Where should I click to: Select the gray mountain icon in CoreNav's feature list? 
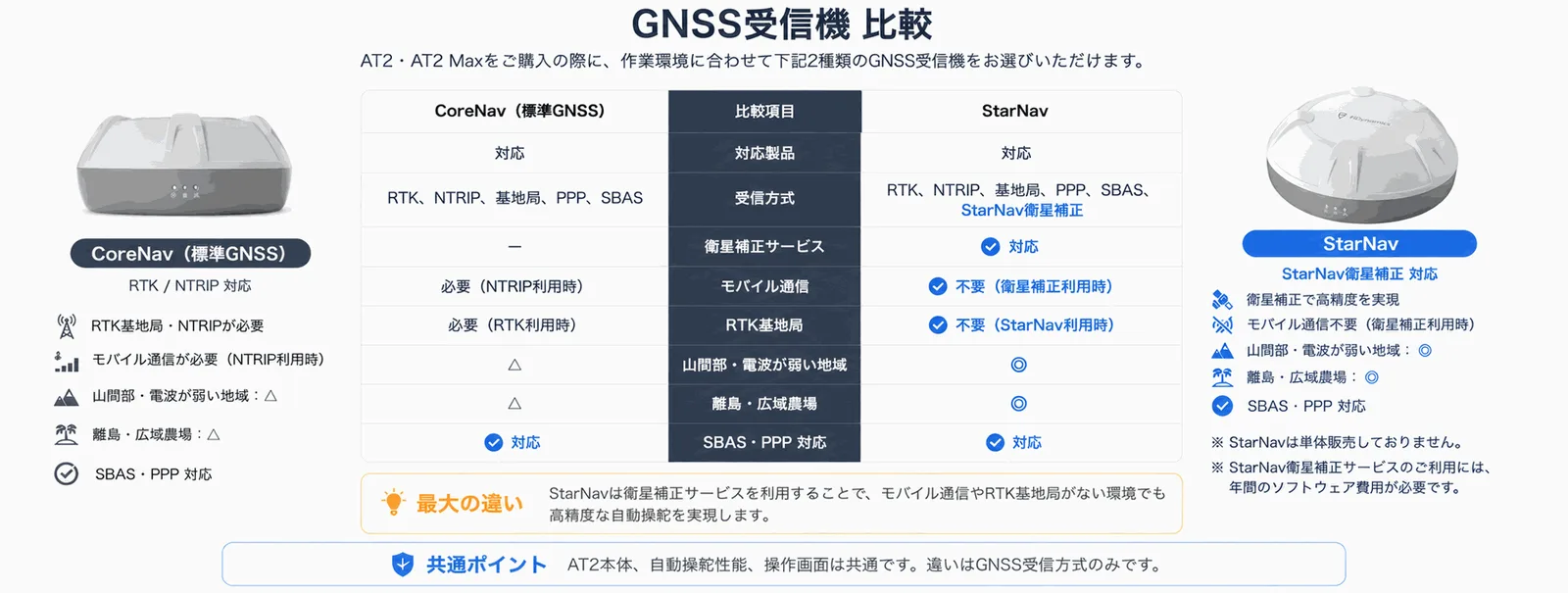pyautogui.click(x=67, y=397)
